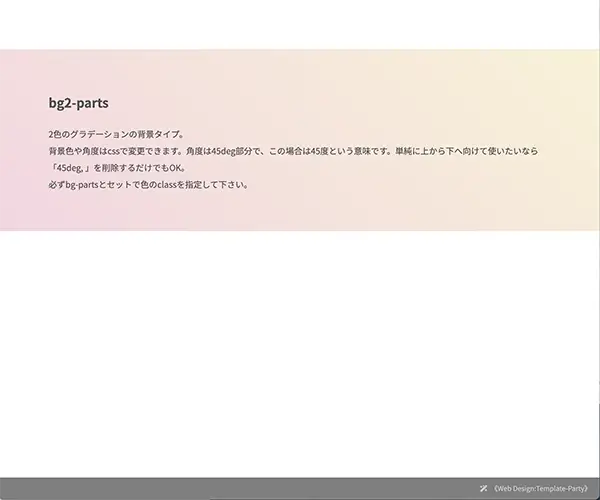Open the Web Design:Template-Party footer link
Image resolution: width=600 pixels, height=500 pixels.
[x=541, y=489]
